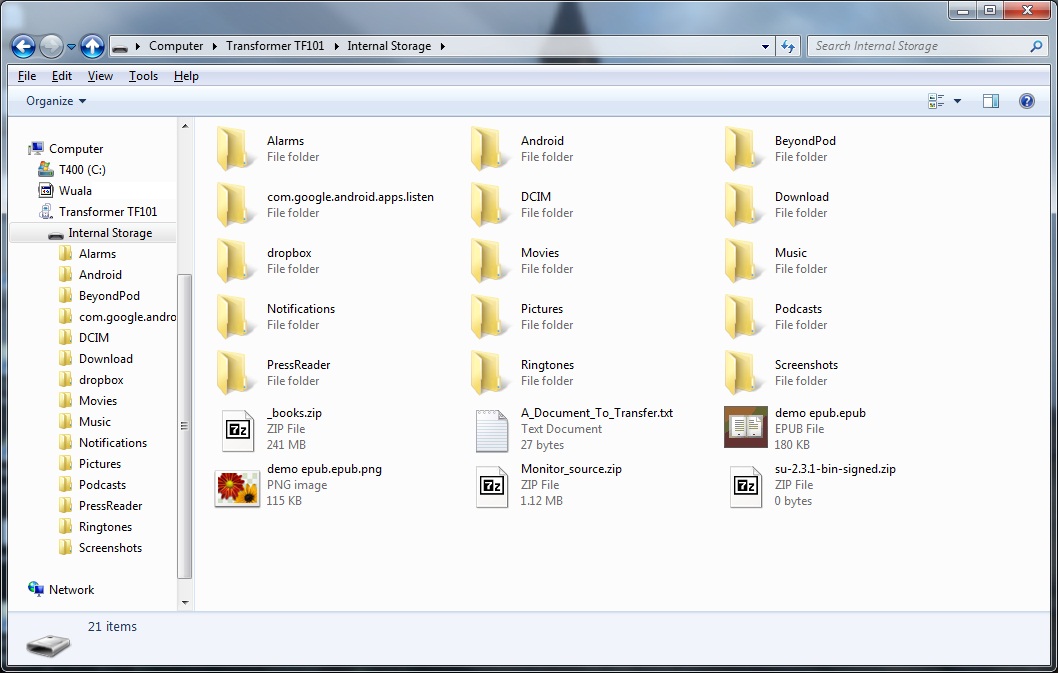Select the A_Document_To_Transfer.txt file icon
1058x673 pixels.
coord(492,429)
